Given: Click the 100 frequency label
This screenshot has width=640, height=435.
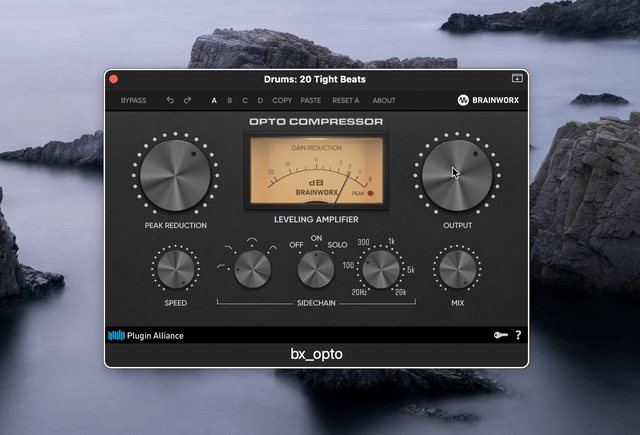Looking at the screenshot, I should (348, 265).
